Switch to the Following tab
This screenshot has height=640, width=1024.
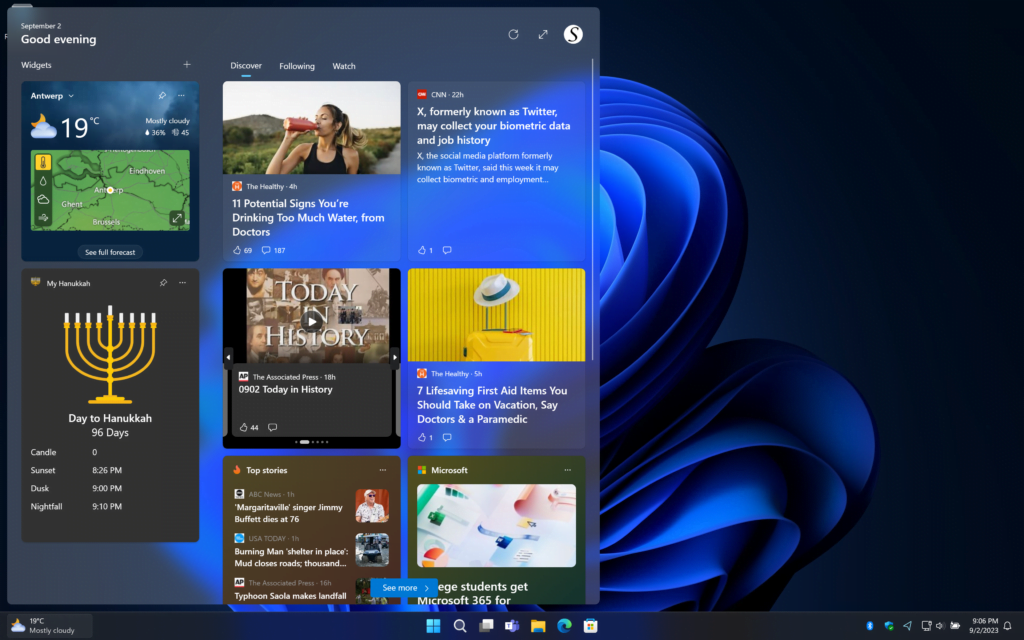(x=296, y=66)
